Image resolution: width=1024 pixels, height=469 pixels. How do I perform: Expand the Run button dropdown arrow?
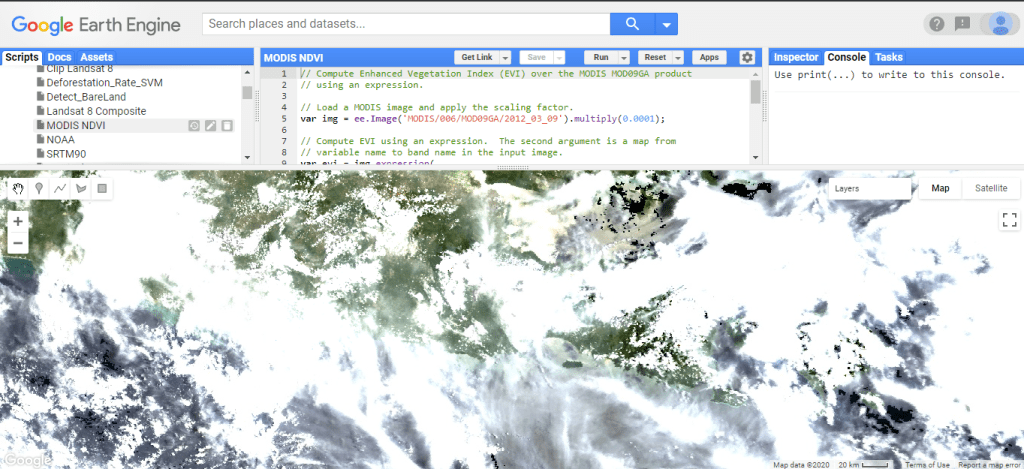point(624,58)
